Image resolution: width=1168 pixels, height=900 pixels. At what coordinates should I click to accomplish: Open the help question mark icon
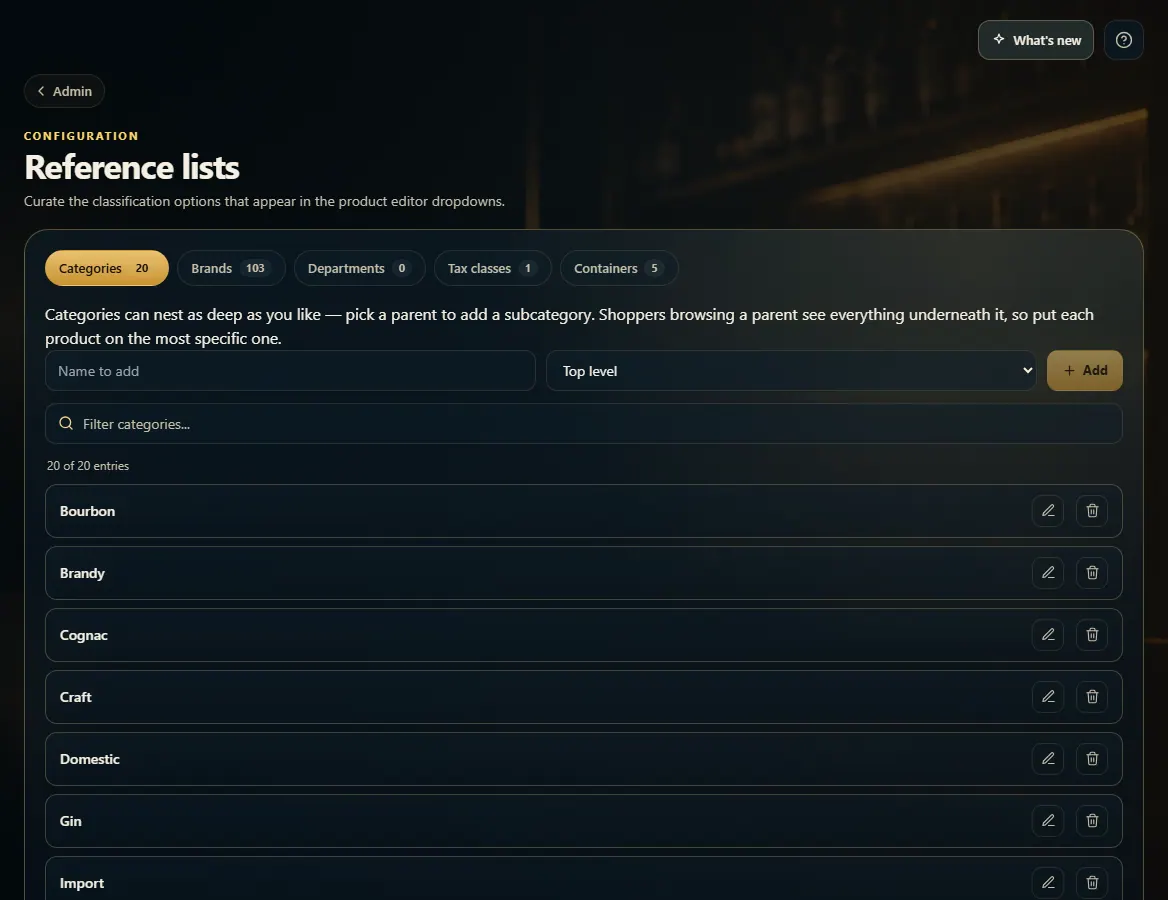coord(1123,40)
